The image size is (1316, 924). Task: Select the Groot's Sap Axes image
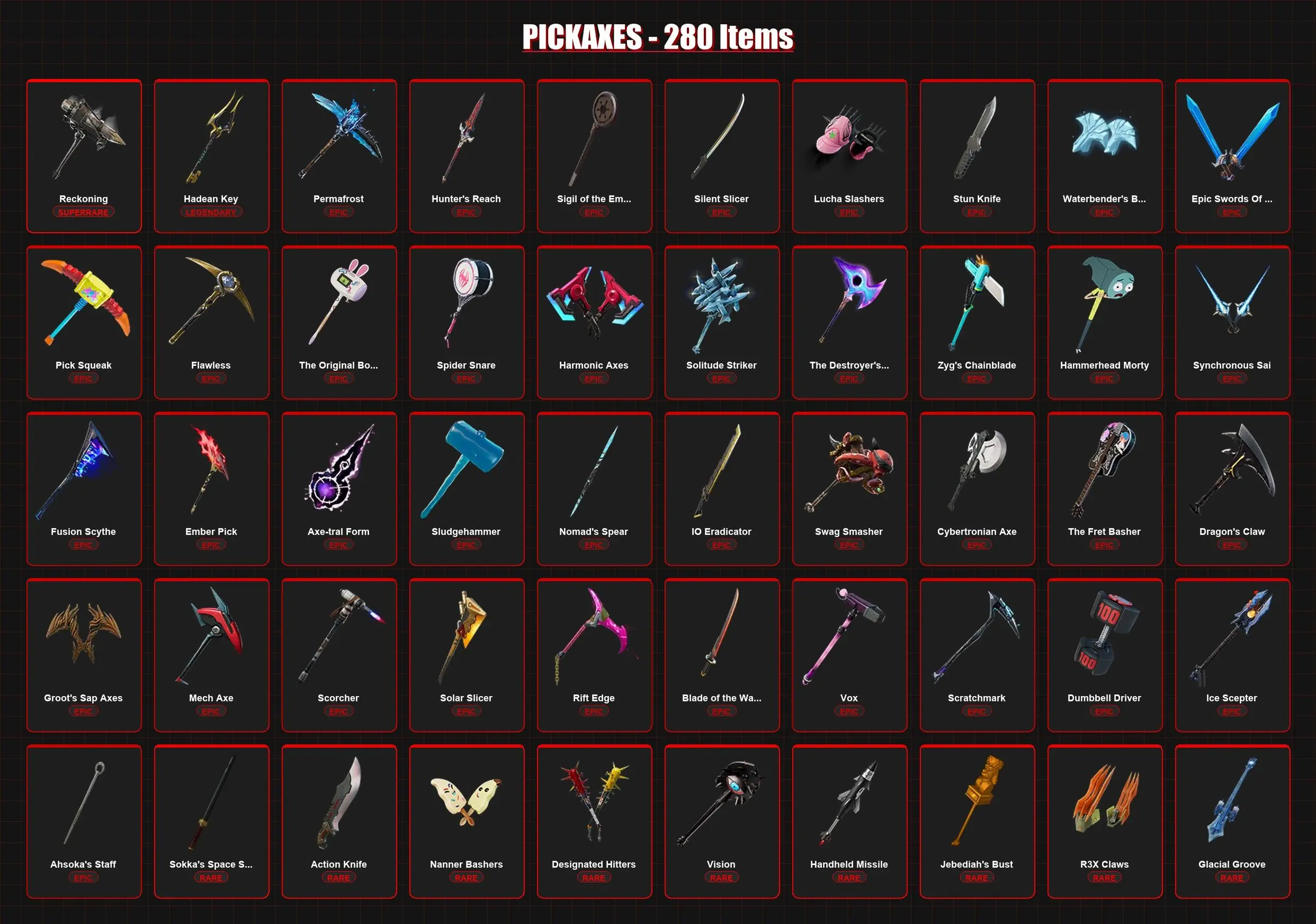pos(84,633)
